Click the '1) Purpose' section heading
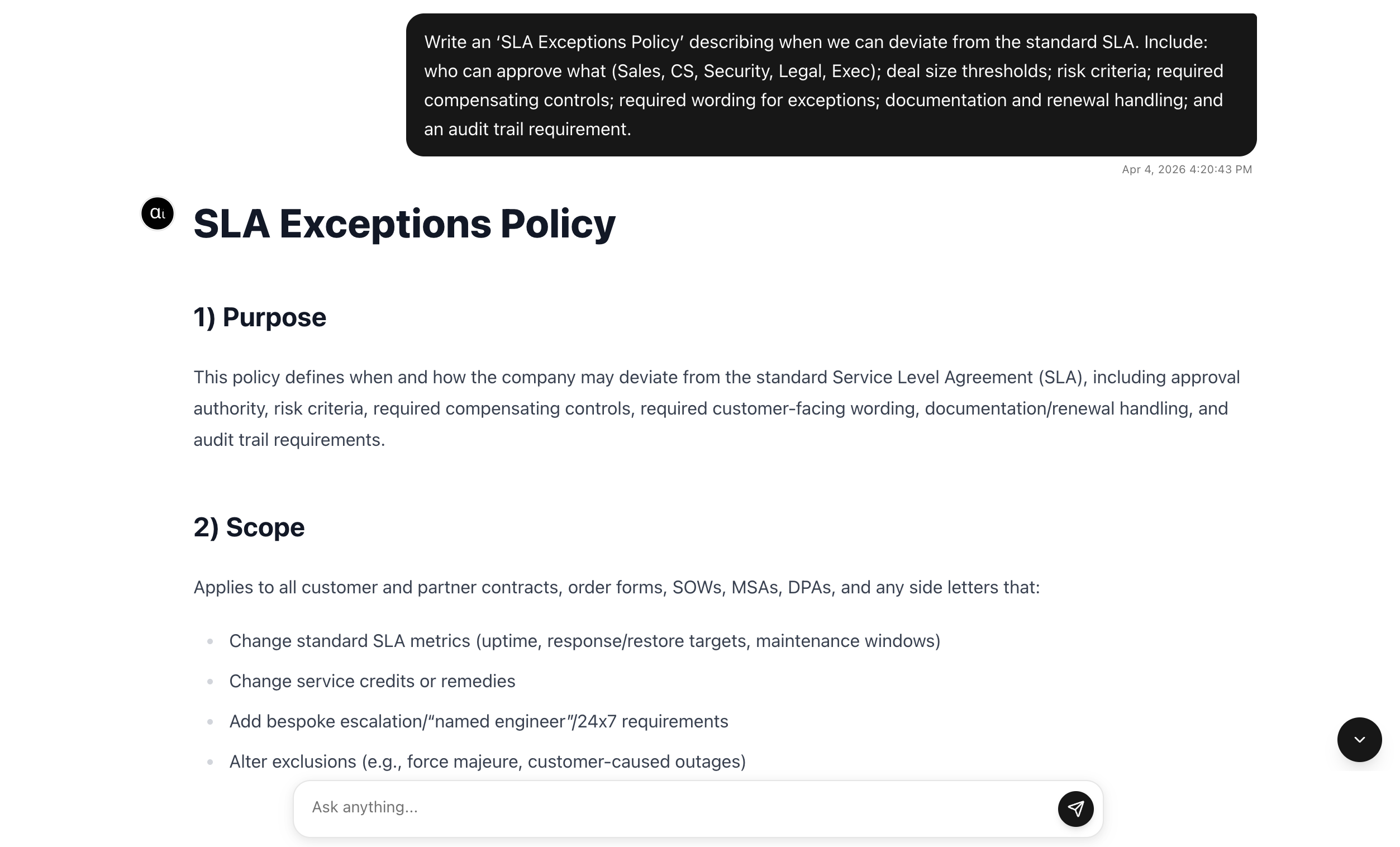Viewport: 1400px width, 847px height. [260, 317]
